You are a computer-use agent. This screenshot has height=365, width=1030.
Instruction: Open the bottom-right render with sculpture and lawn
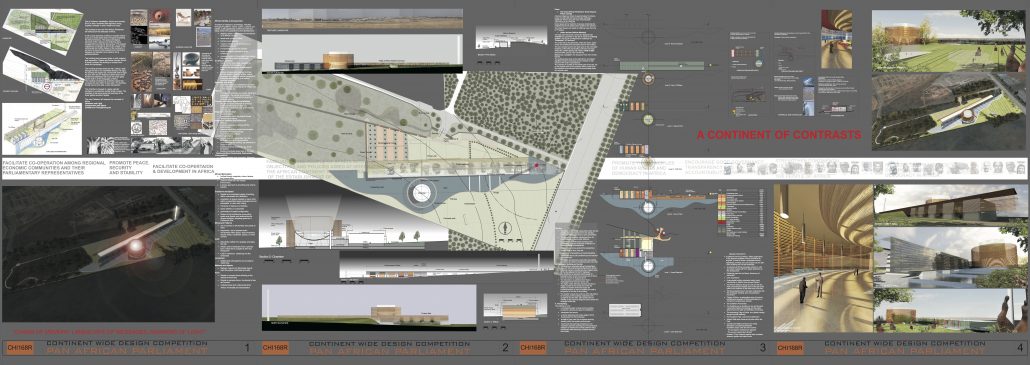[x=950, y=311]
